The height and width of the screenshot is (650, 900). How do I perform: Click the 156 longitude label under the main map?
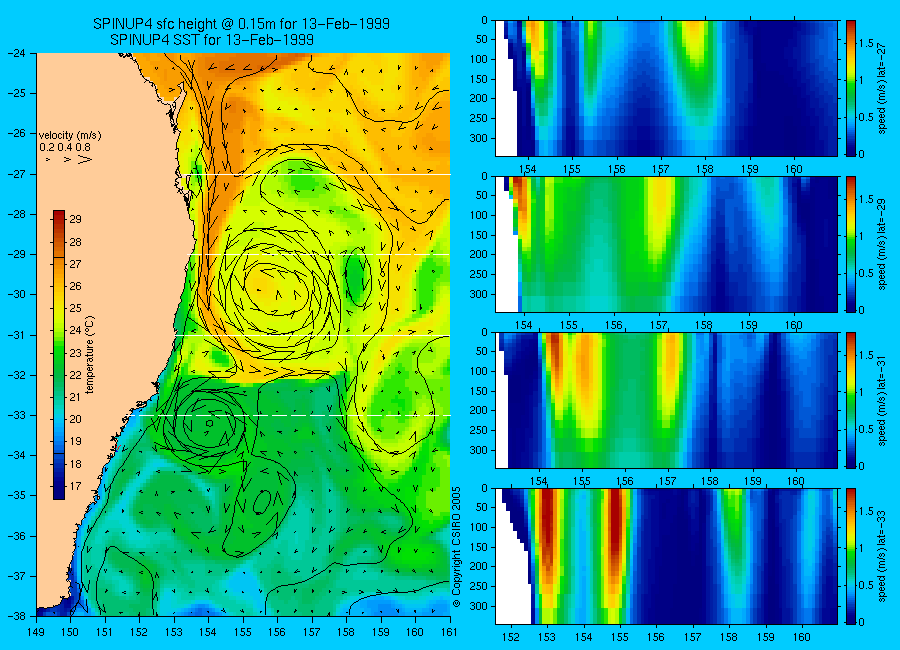point(277,632)
